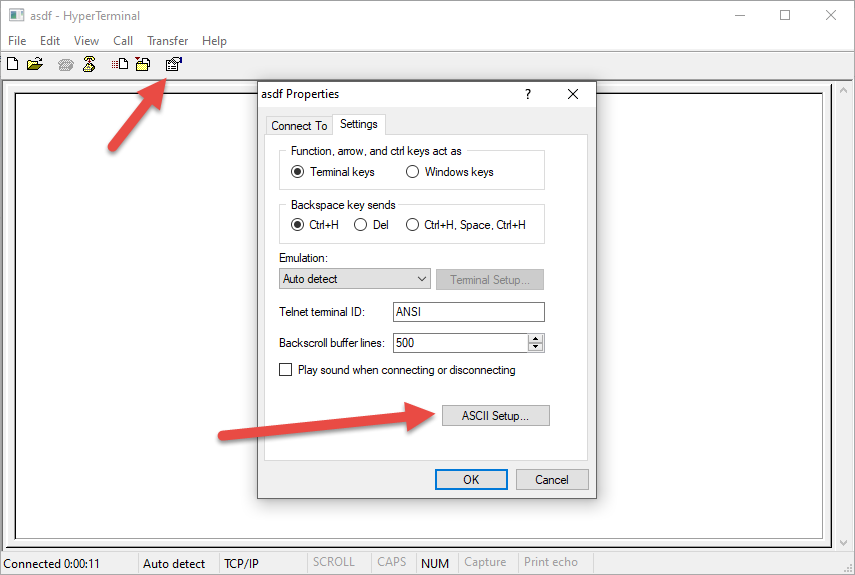The image size is (855, 575).
Task: Click TCP/IP in the status bar
Action: pyautogui.click(x=241, y=564)
